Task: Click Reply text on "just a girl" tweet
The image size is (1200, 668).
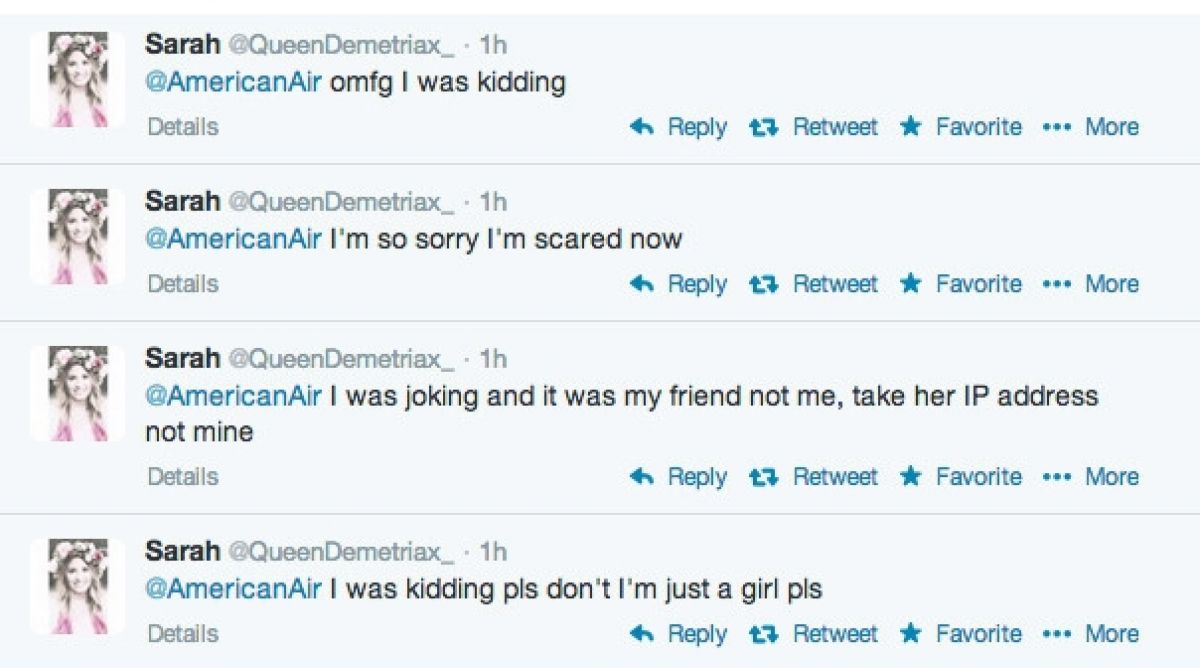Action: tap(697, 634)
